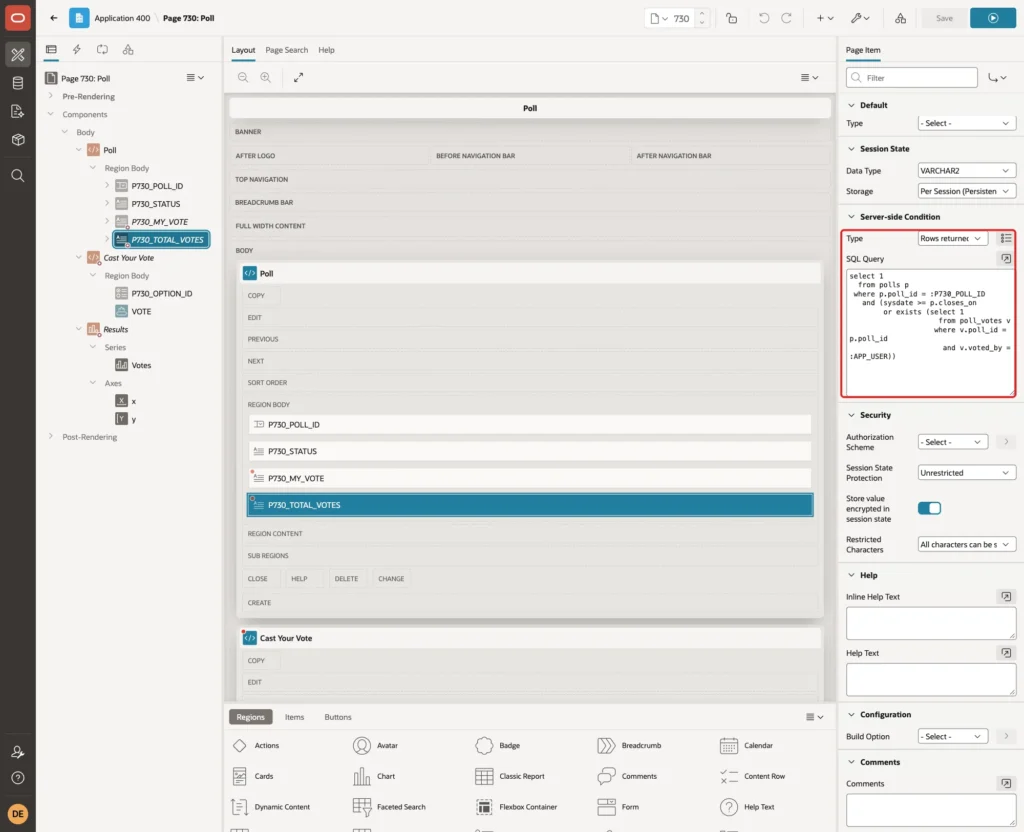Open the Create plus menu
This screenshot has width=1024, height=832.
[x=825, y=18]
